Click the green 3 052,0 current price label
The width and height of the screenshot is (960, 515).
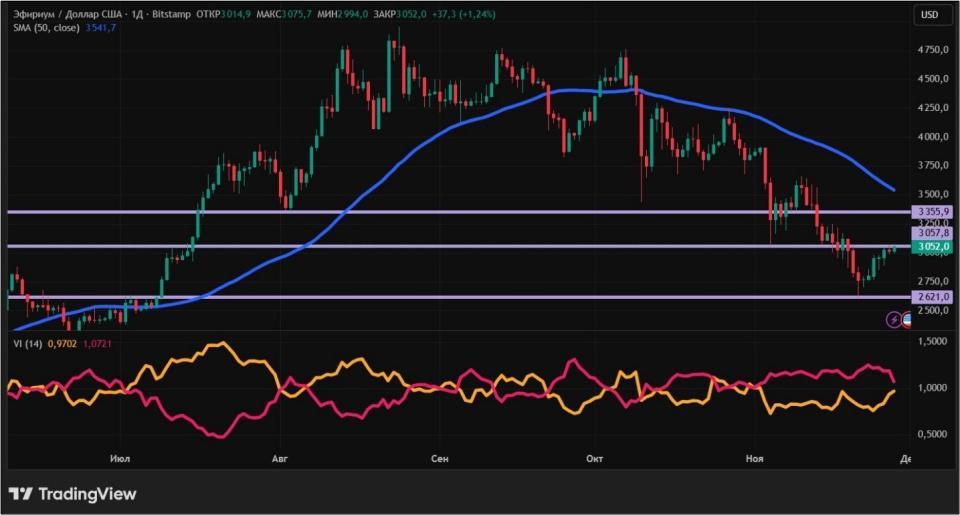tap(930, 246)
